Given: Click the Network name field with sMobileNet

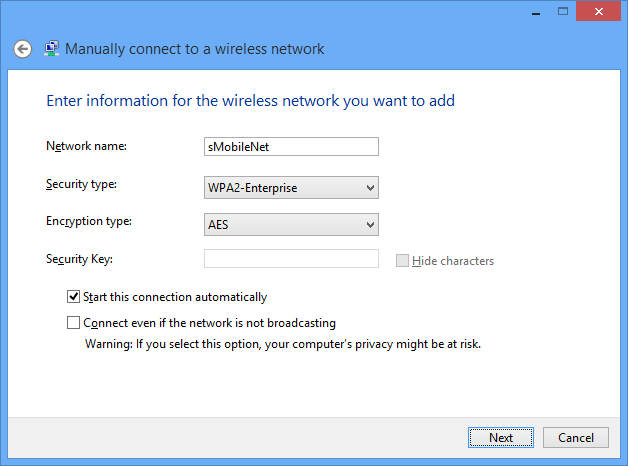Looking at the screenshot, I should [291, 147].
